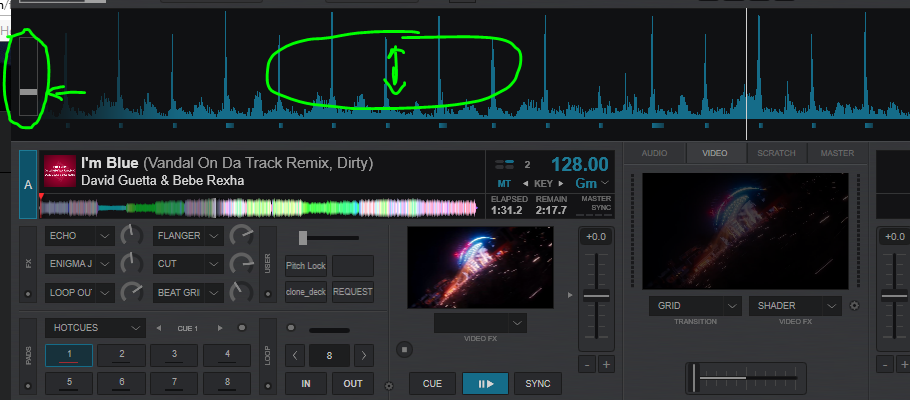Toggle MT master tempo
Image resolution: width=910 pixels, height=400 pixels.
pos(504,183)
